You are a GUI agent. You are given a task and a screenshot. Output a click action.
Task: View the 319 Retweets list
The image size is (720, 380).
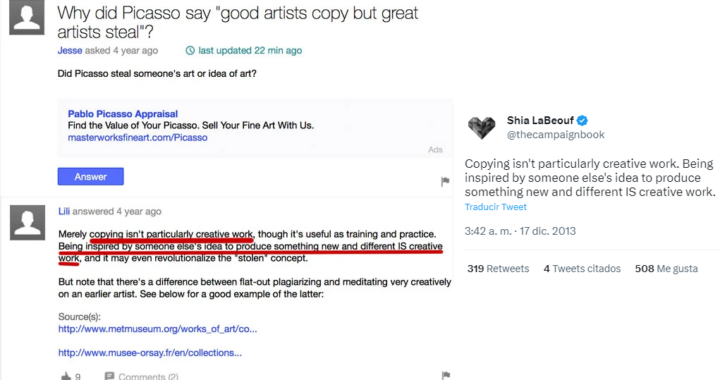pos(498,268)
